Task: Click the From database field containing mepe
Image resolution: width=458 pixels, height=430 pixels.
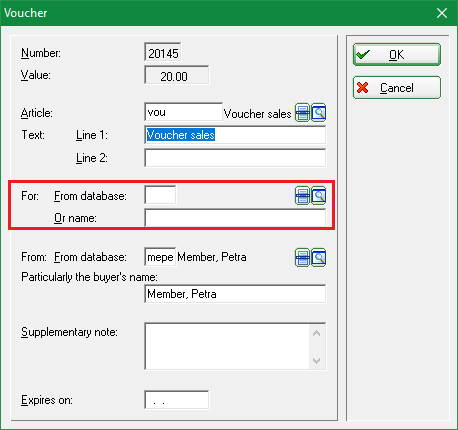Action: pos(160,257)
